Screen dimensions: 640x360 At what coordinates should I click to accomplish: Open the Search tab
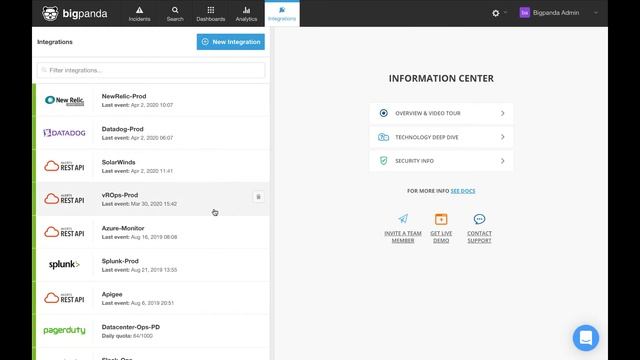click(x=175, y=13)
